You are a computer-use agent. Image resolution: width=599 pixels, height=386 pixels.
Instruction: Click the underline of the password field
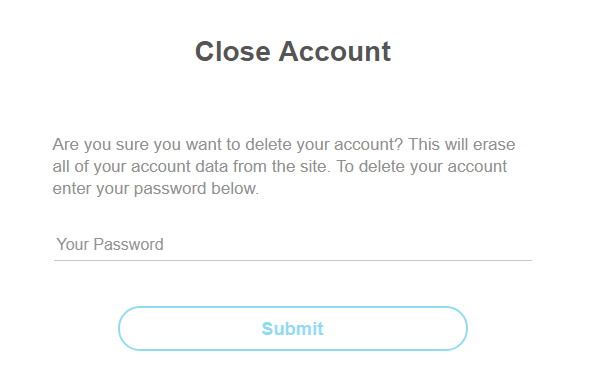(x=293, y=260)
